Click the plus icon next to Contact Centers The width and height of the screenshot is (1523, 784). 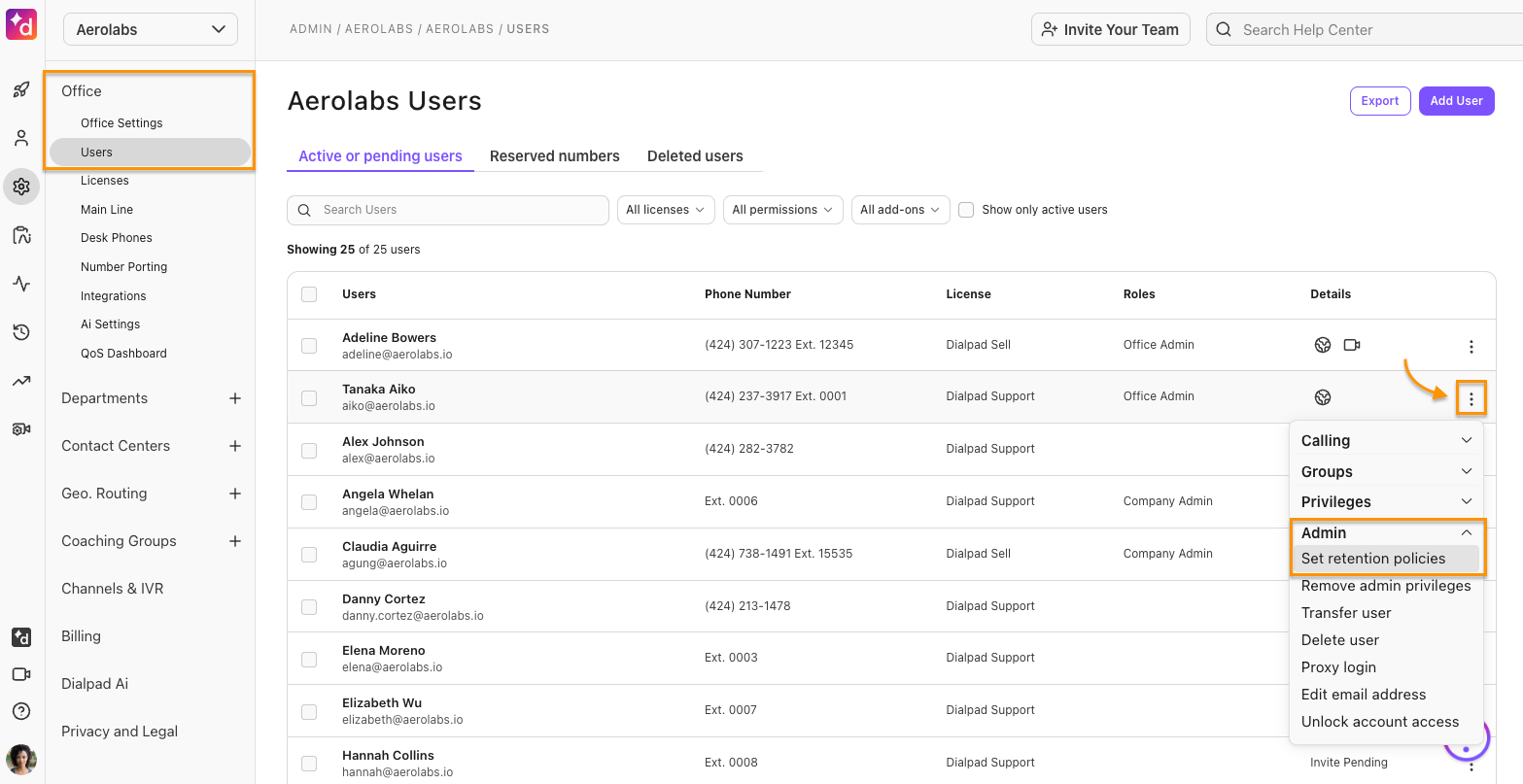(x=235, y=446)
